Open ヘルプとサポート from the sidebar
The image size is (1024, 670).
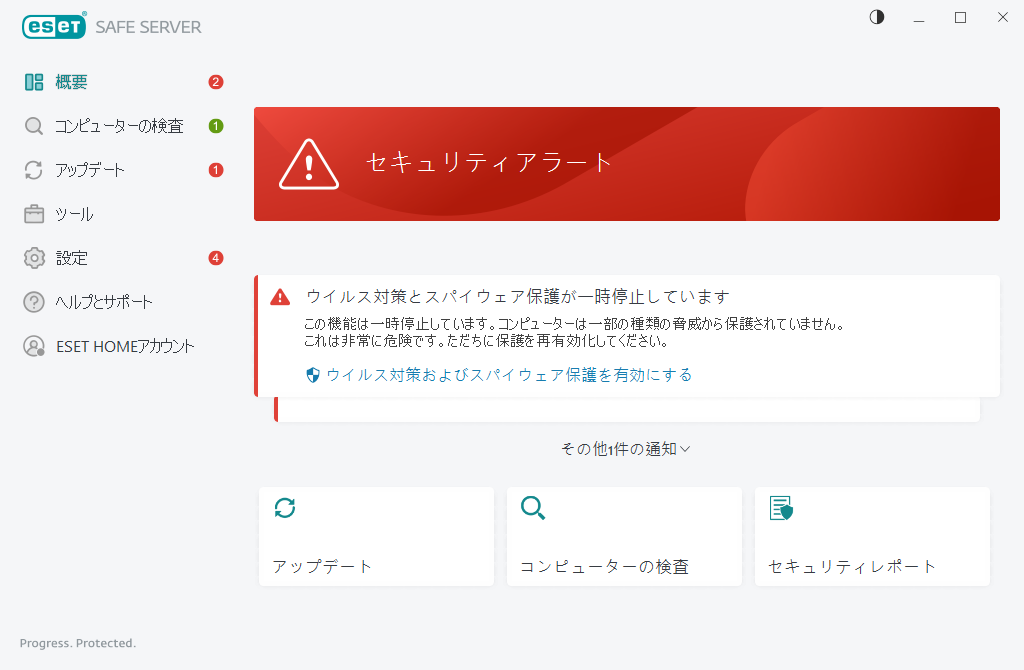point(103,301)
